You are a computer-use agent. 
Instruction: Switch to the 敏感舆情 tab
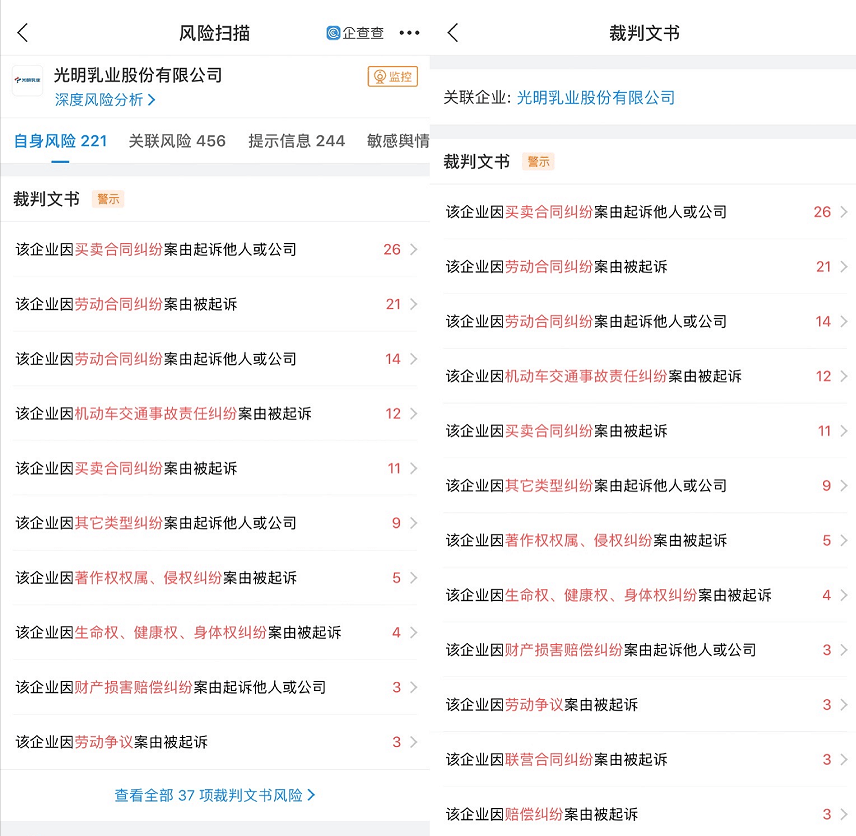pyautogui.click(x=398, y=141)
